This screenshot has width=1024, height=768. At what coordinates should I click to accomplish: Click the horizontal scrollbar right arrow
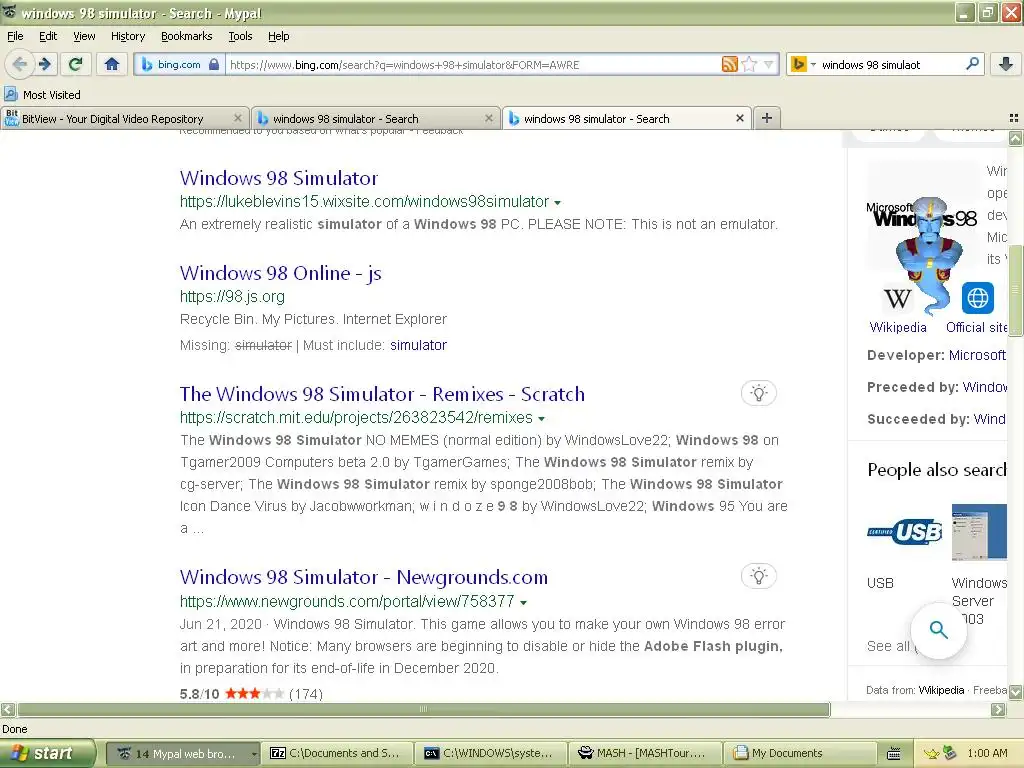click(x=998, y=709)
